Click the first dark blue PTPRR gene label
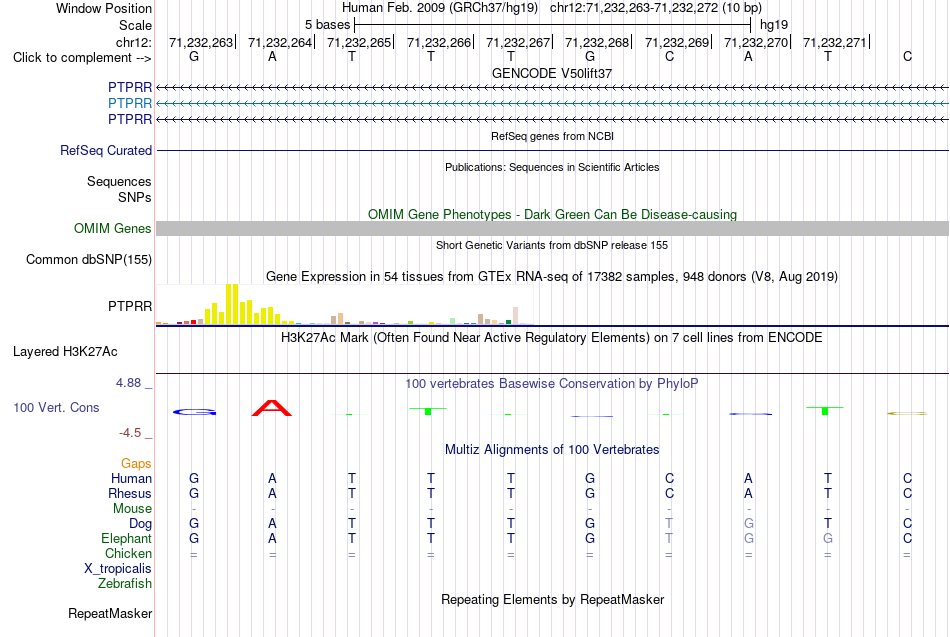Screen dimensions: 950x637 [130, 87]
